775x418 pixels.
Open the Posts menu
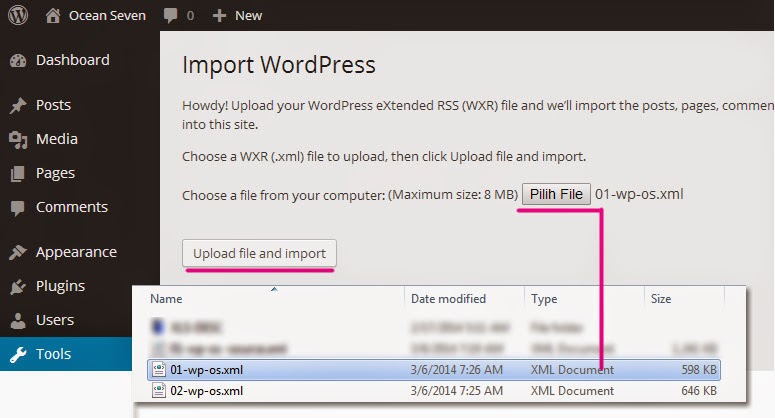click(53, 105)
